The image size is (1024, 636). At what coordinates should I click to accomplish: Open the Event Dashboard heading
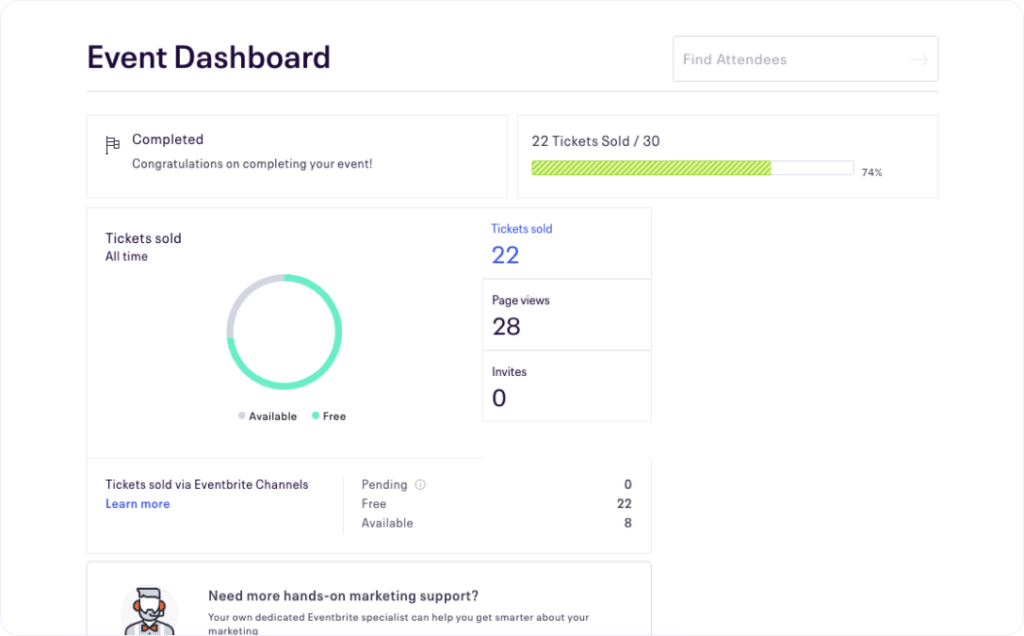(208, 57)
